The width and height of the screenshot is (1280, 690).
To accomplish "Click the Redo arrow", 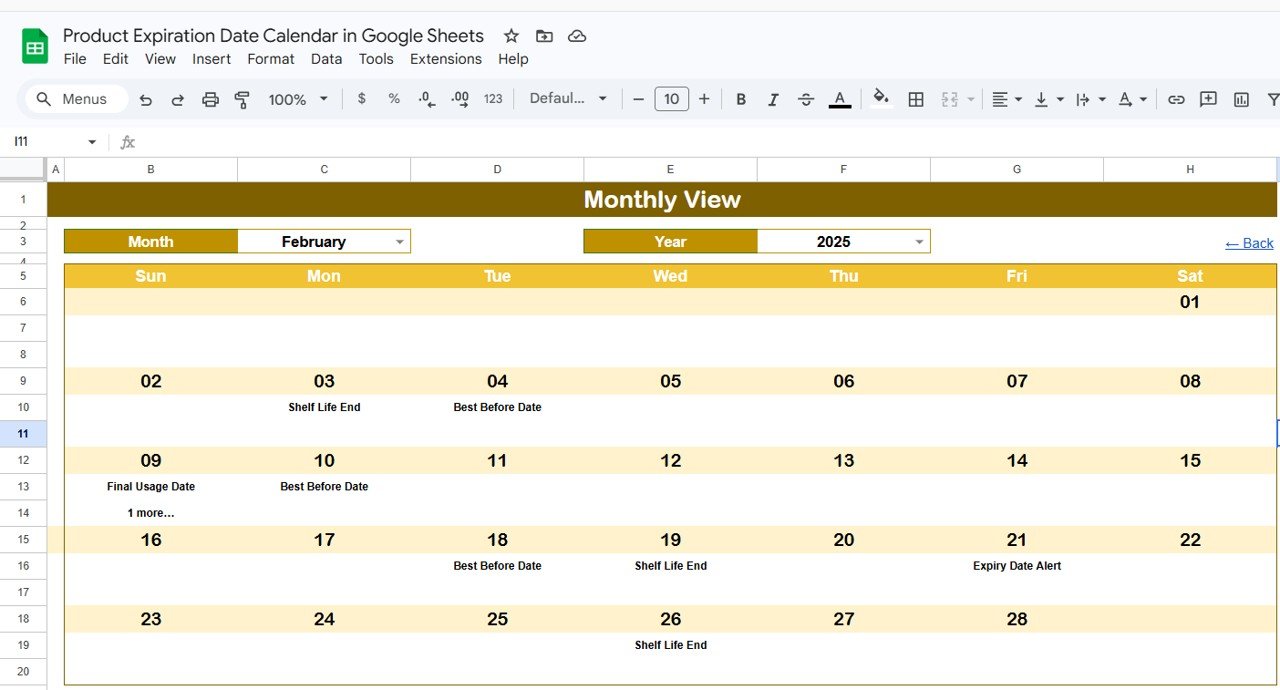I will (x=178, y=99).
